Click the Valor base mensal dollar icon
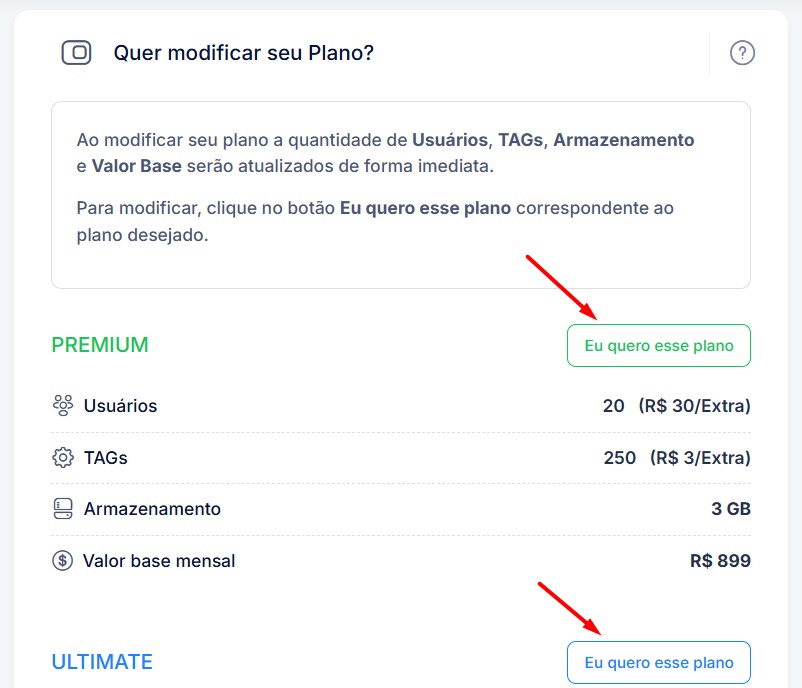This screenshot has width=802, height=688. point(62,561)
